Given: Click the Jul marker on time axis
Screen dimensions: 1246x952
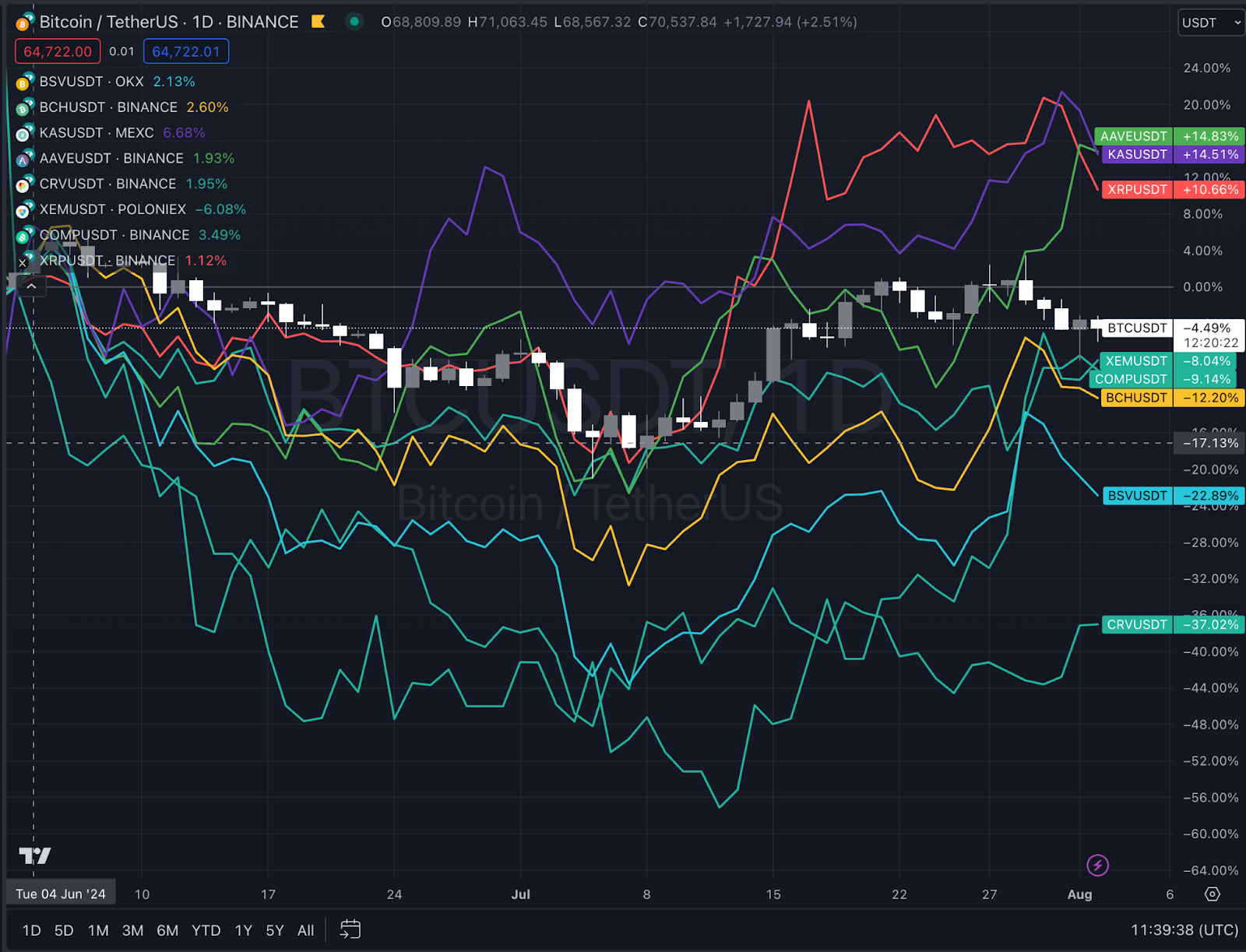Looking at the screenshot, I should (x=520, y=894).
